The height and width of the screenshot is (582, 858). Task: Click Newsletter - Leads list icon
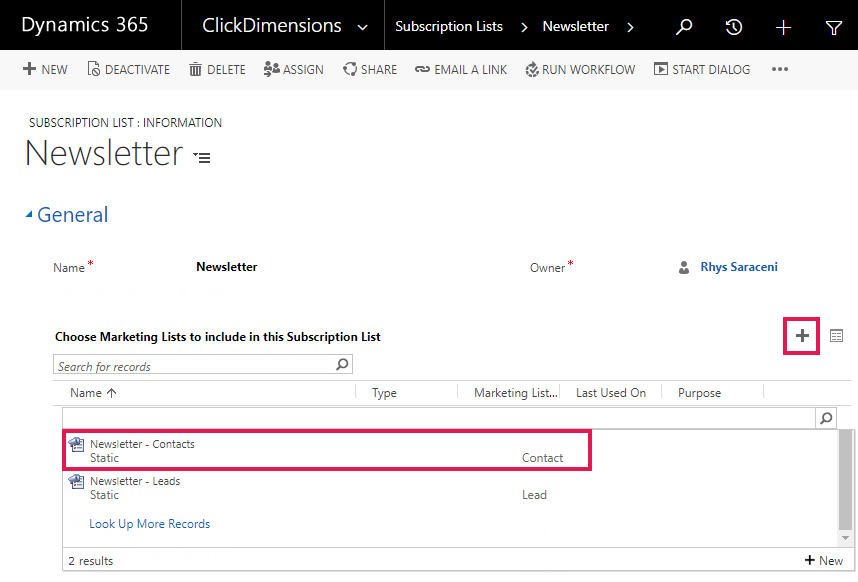[x=76, y=481]
